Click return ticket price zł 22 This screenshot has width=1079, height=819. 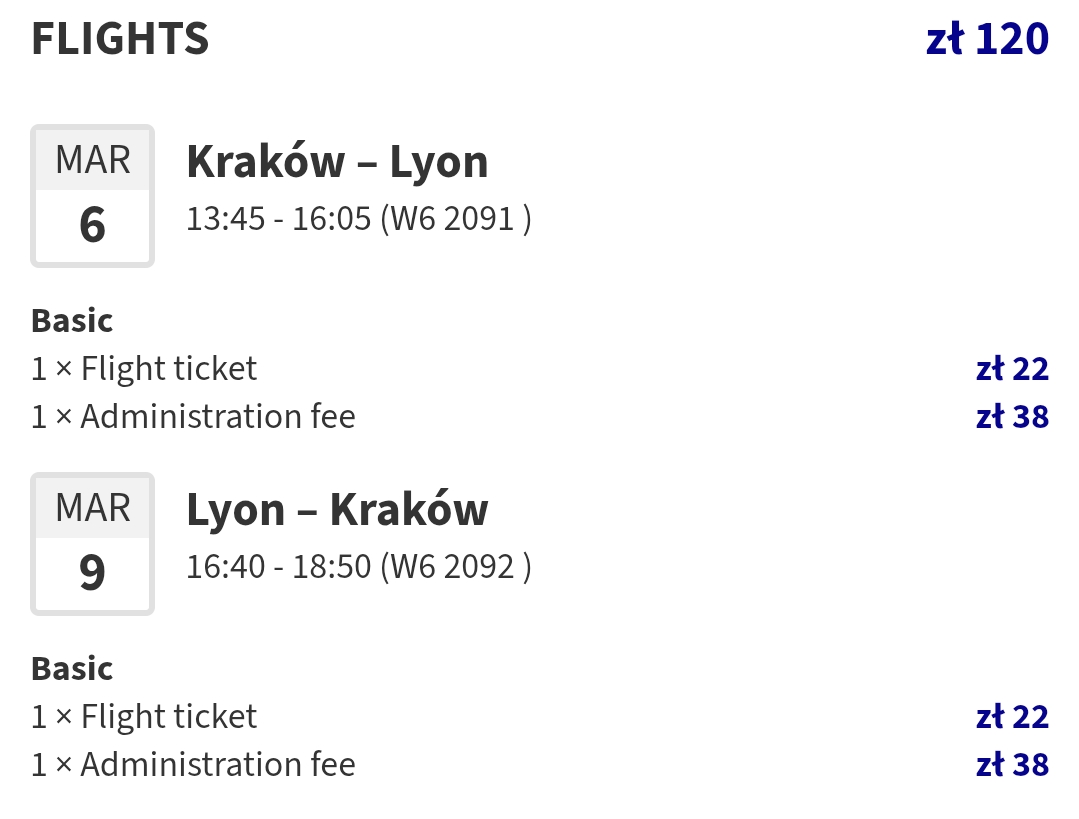click(1012, 717)
